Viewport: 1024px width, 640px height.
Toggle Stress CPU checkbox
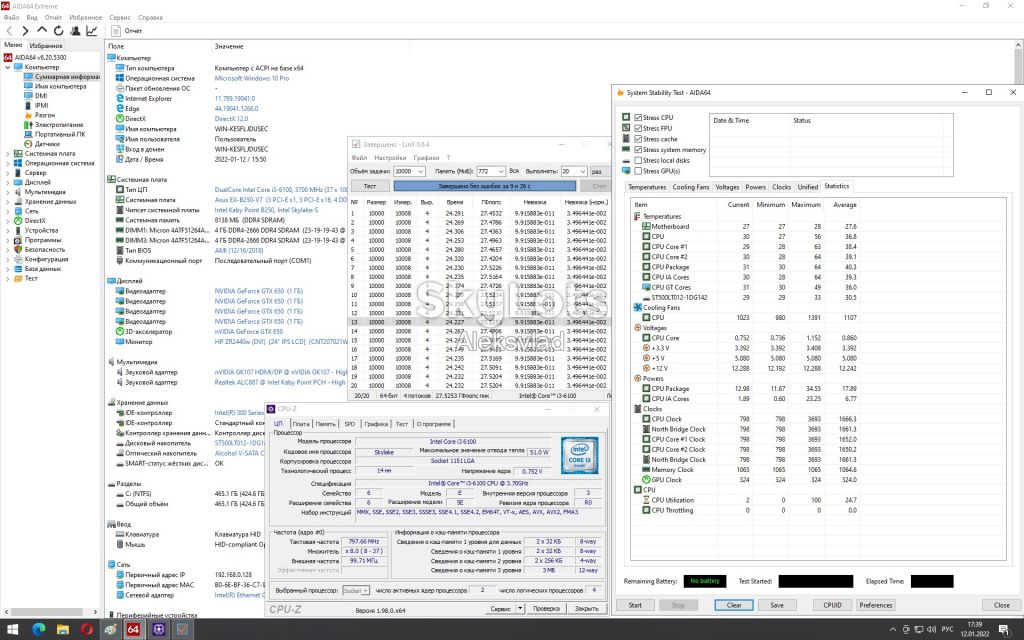pos(638,118)
